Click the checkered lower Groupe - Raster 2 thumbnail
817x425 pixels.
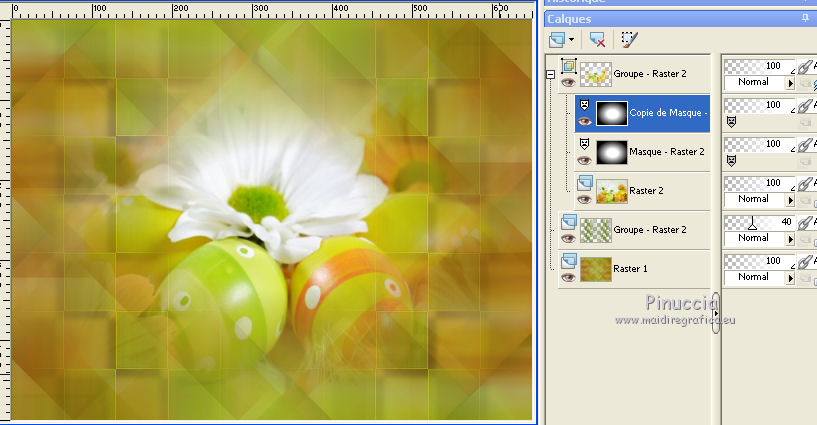click(596, 230)
